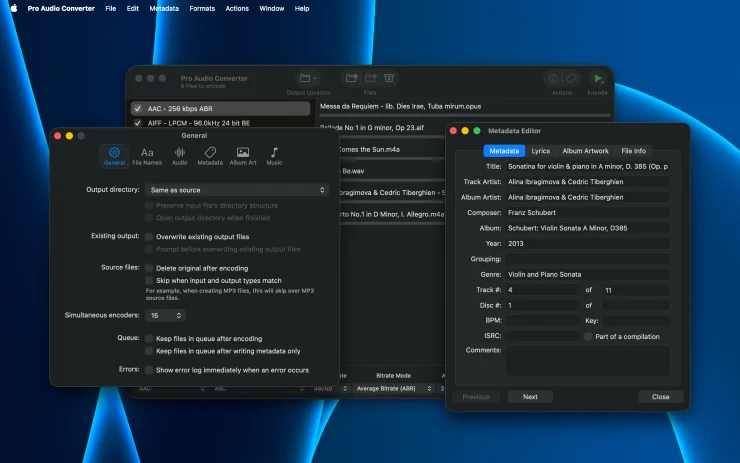This screenshot has height=463, width=740.
Task: Open the File Names preferences pane
Action: tap(147, 156)
